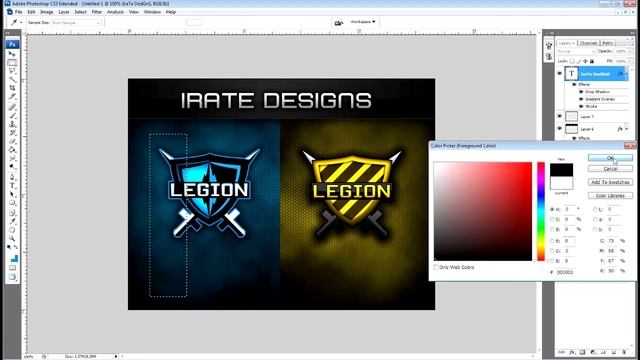Viewport: 640px width, 360px height.
Task: Hide Layer 7 visibility eye
Action: coord(560,117)
